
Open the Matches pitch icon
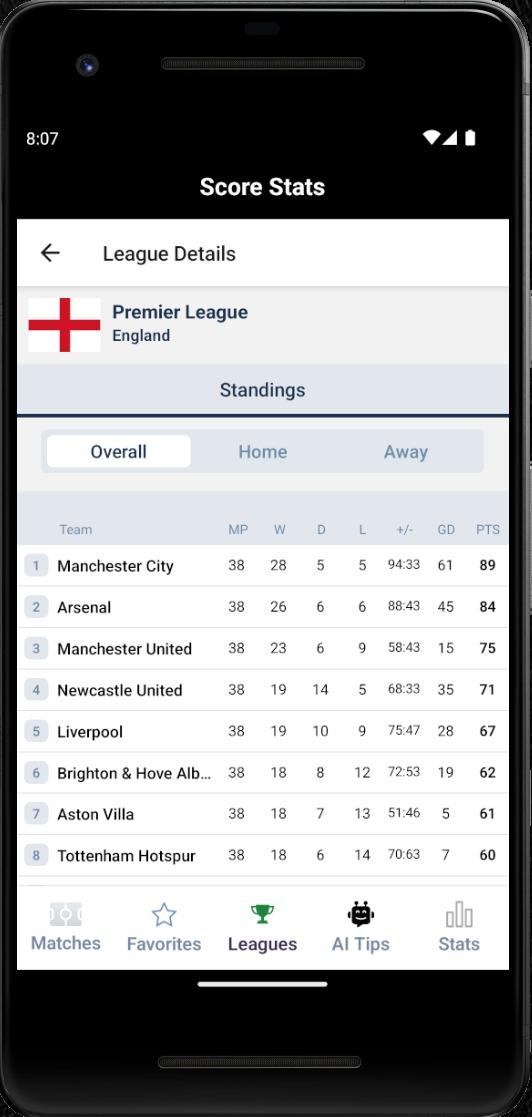[66, 914]
